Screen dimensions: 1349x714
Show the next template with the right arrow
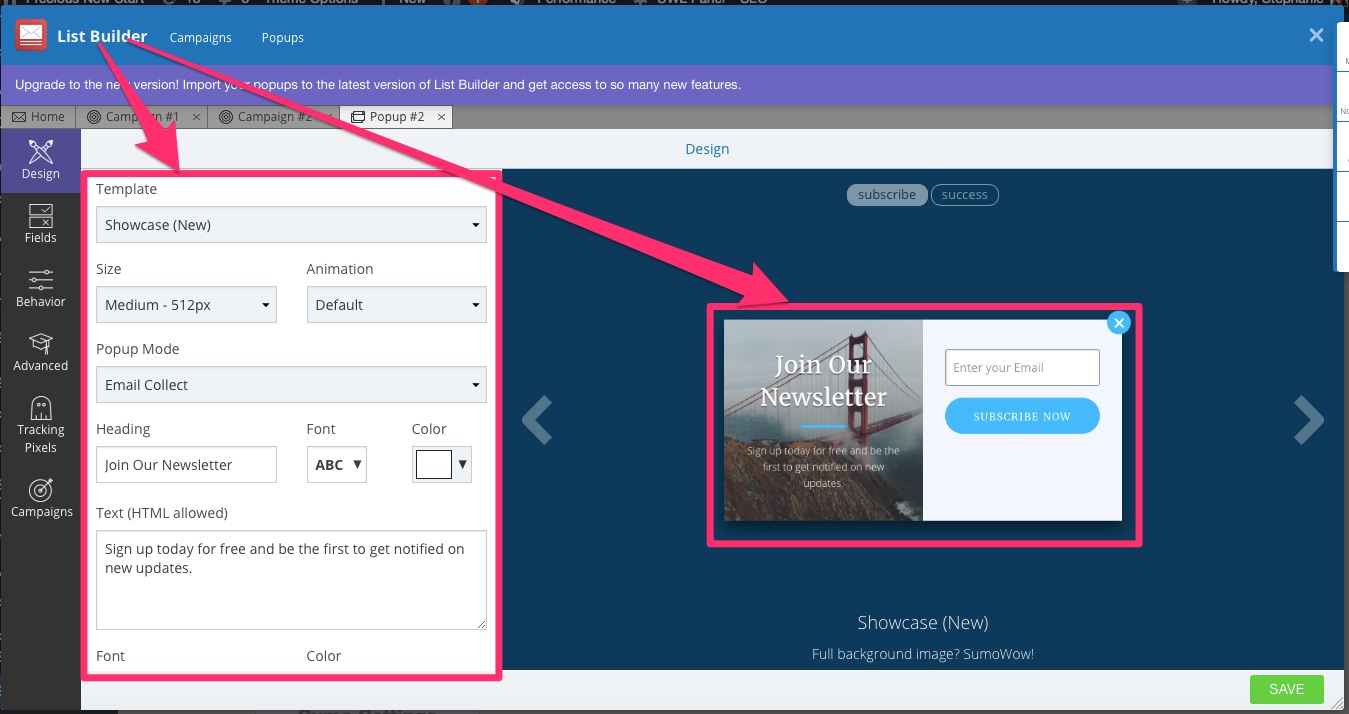(x=1309, y=420)
